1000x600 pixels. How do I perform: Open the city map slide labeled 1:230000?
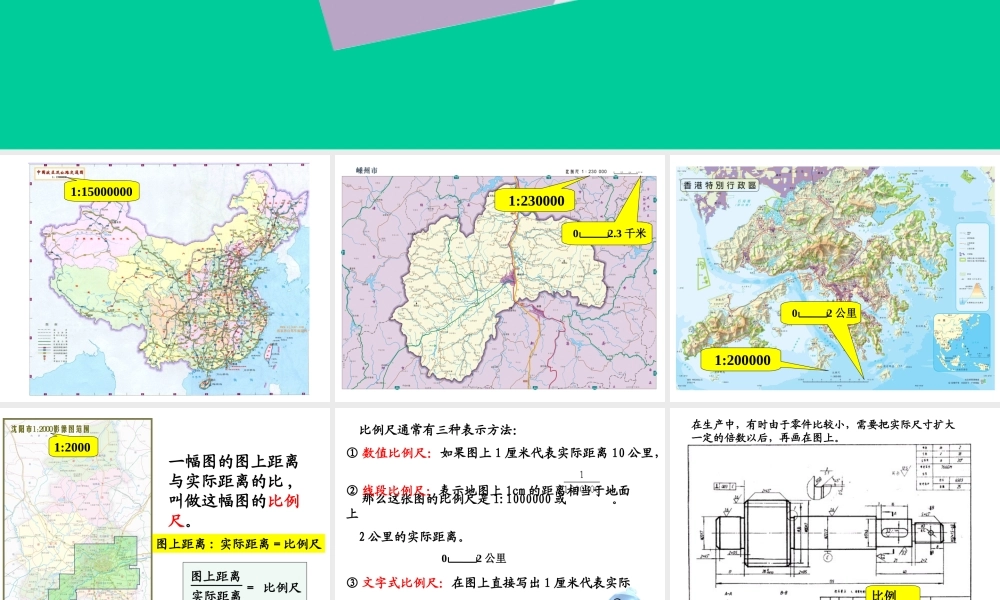[499, 278]
